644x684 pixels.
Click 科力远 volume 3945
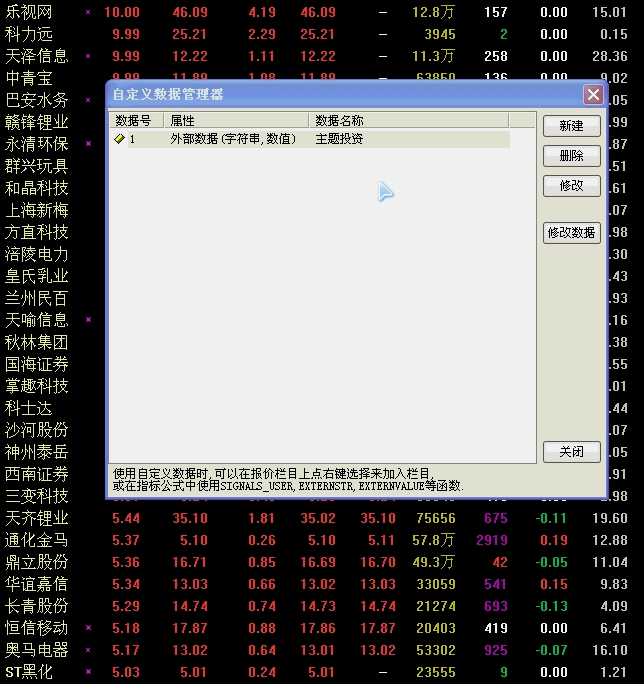(440, 34)
